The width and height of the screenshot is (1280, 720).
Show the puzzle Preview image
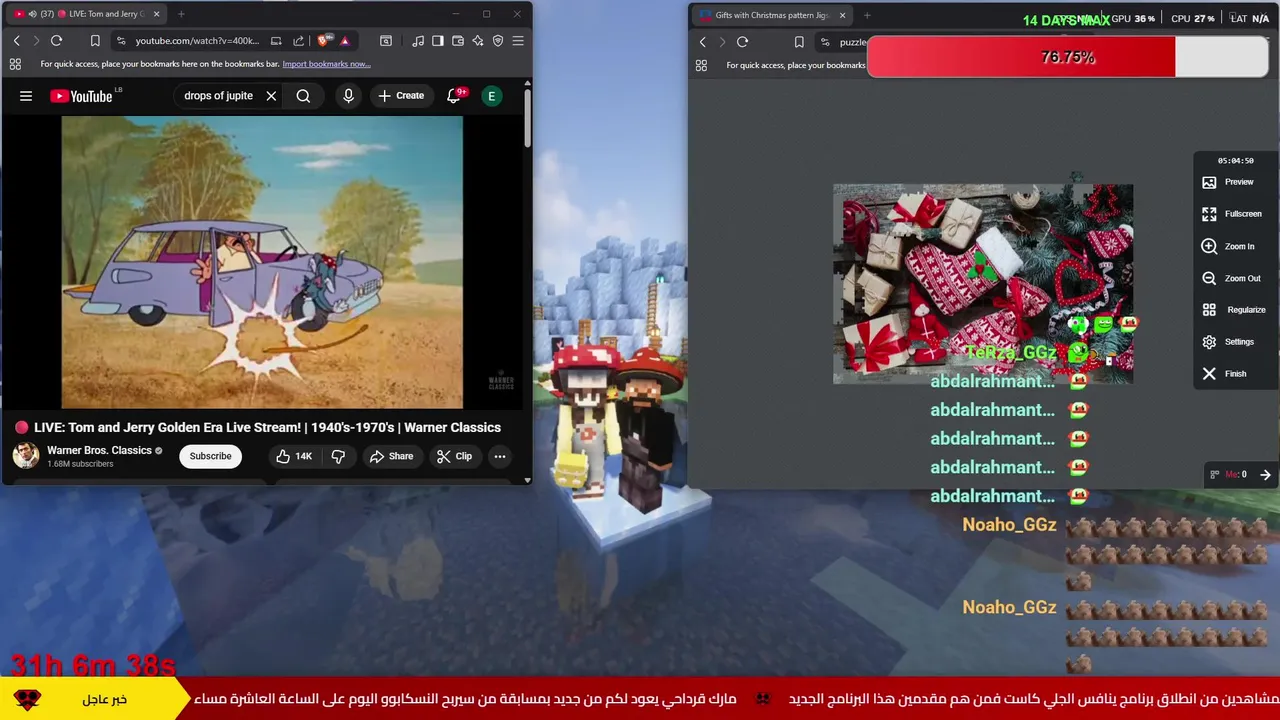1229,182
